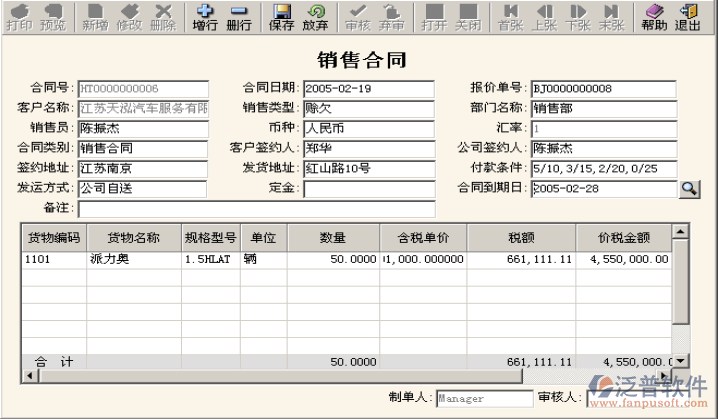The height and width of the screenshot is (419, 718).
Task: Select the 派力奥 goods name cell
Action: [x=133, y=259]
